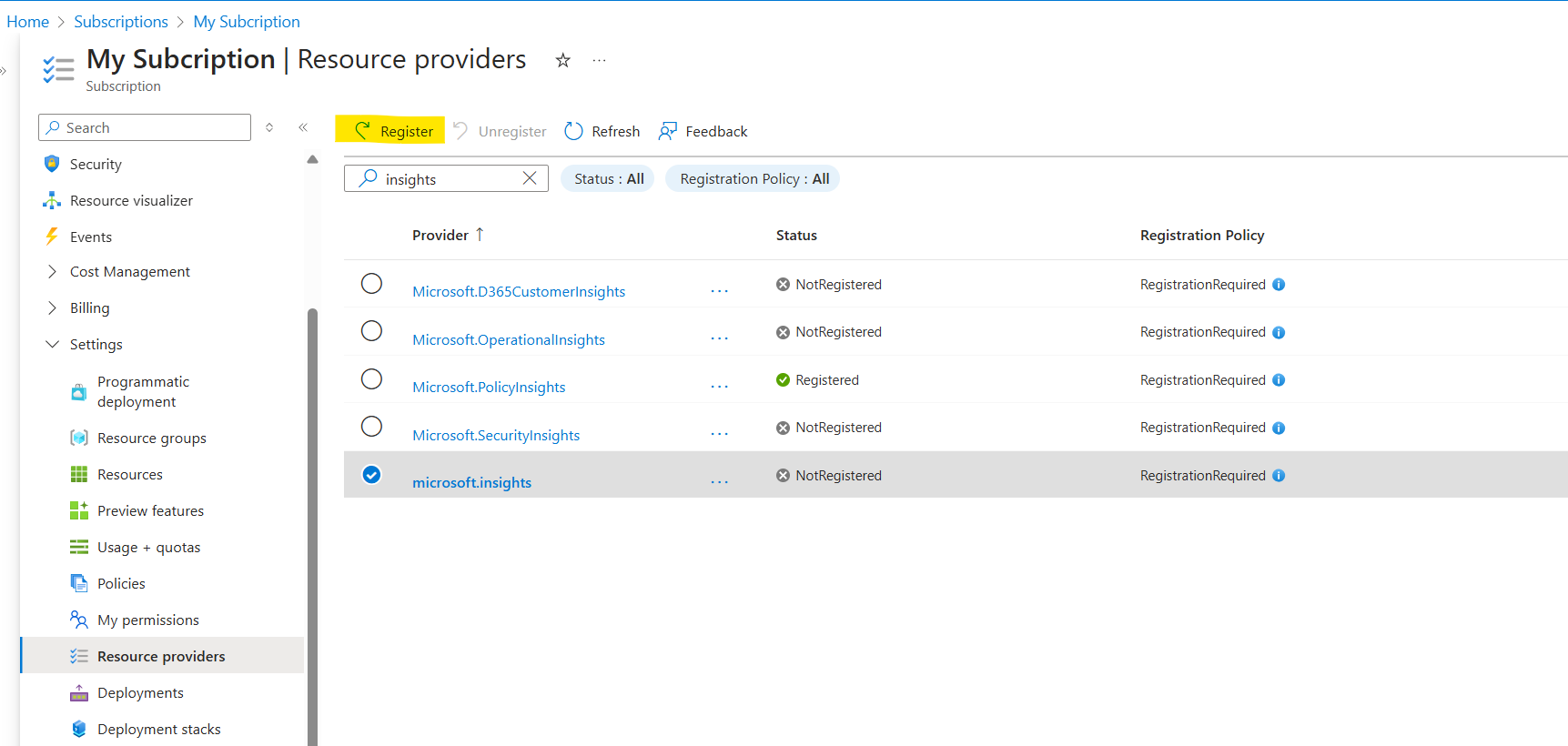The height and width of the screenshot is (746, 1568).
Task: Click info icon in microsoft.insights row
Action: (x=1279, y=475)
